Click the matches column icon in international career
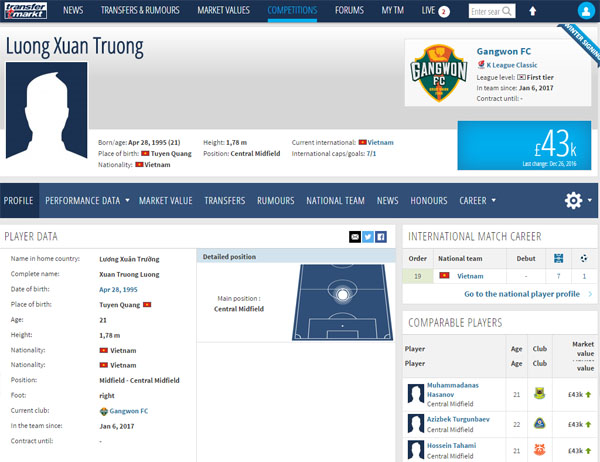The height and width of the screenshot is (462, 600). point(558,258)
